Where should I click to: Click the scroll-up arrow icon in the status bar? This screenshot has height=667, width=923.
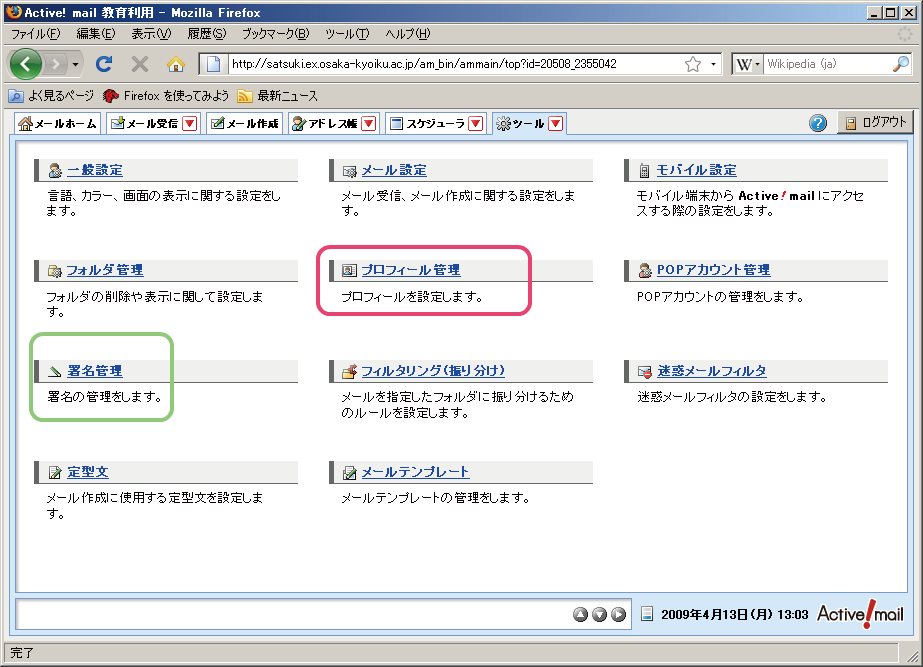pyautogui.click(x=581, y=614)
